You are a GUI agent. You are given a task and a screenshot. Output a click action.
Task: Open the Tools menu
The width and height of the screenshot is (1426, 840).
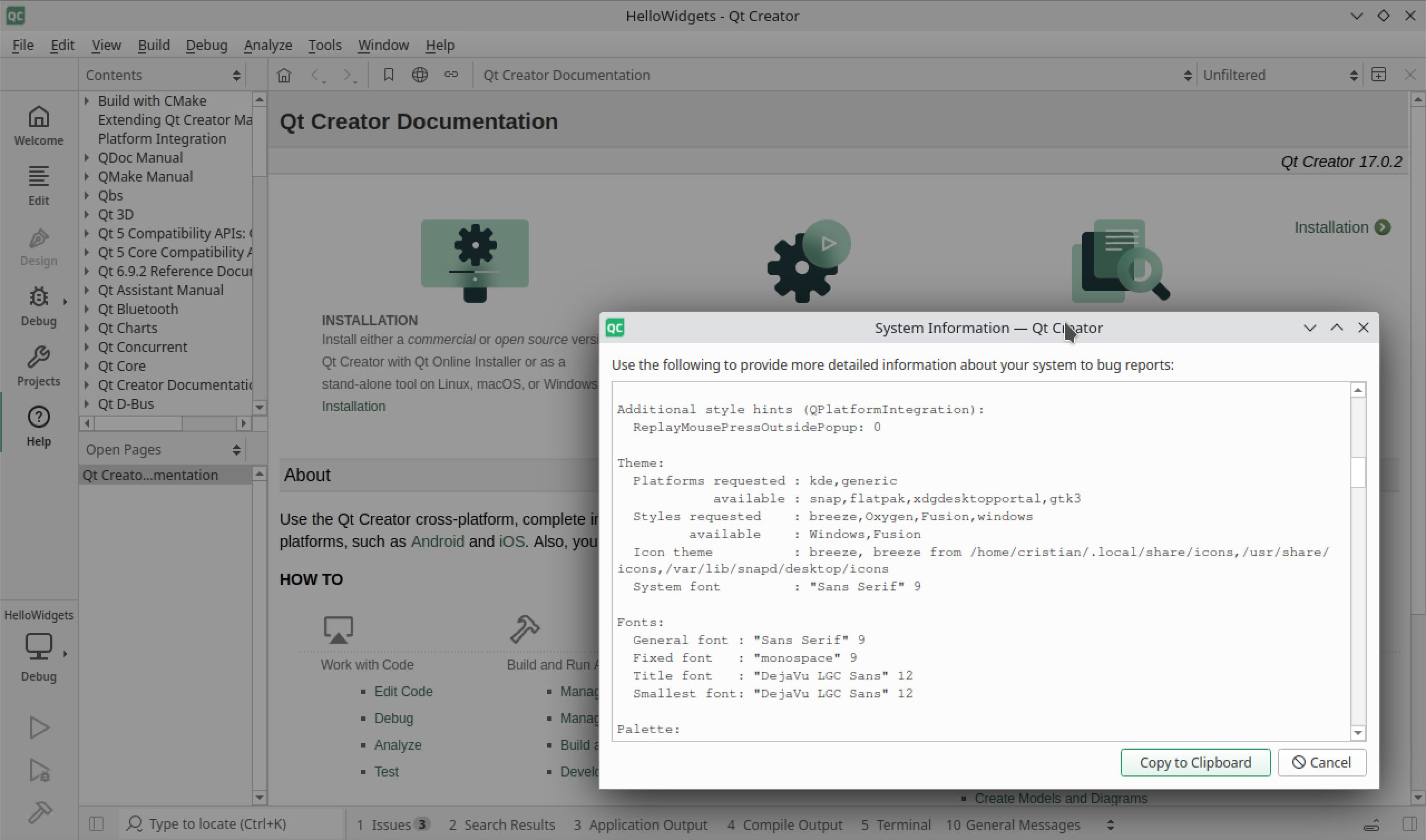(324, 45)
